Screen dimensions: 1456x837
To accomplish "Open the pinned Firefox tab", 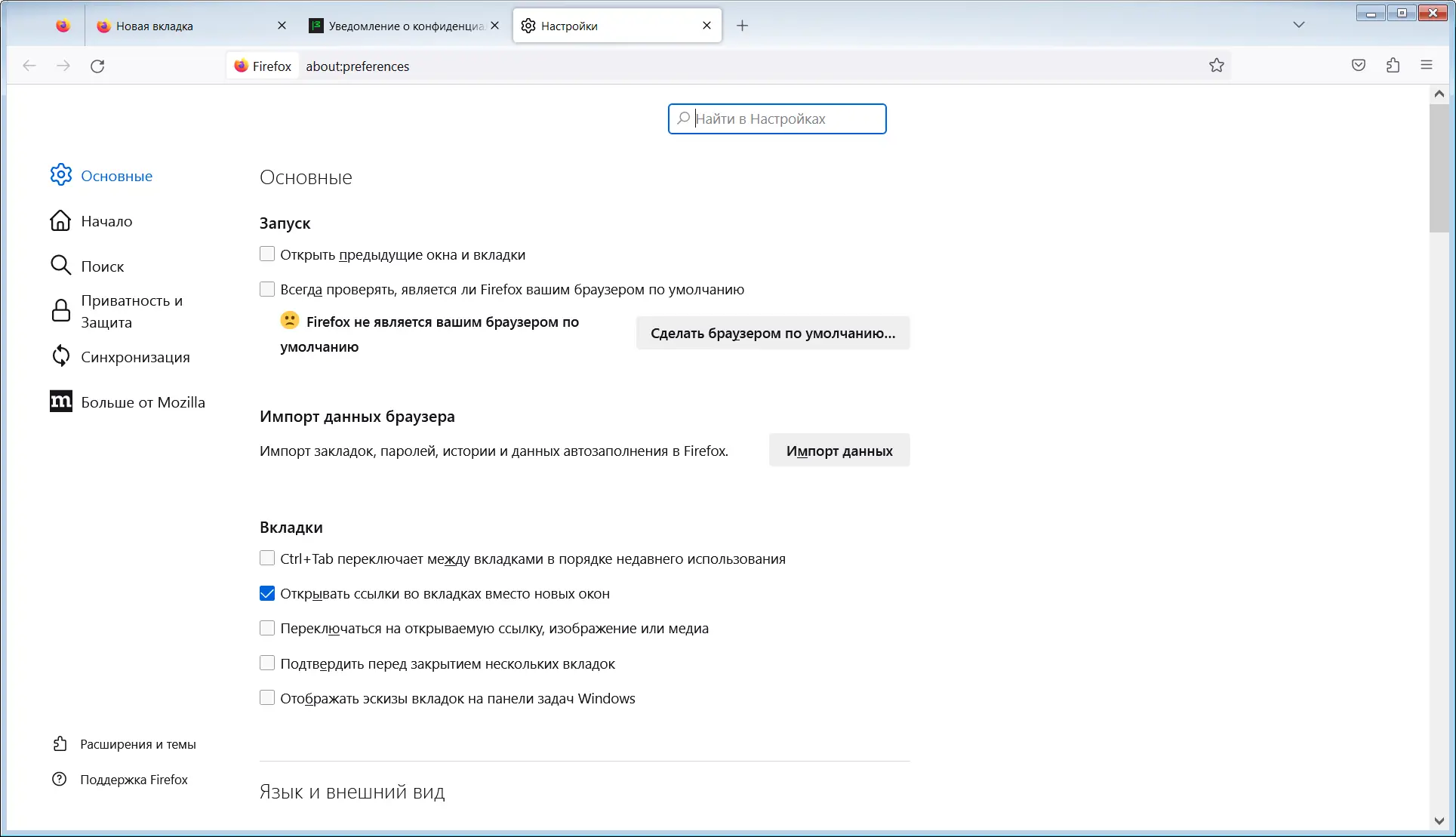I will [x=63, y=26].
